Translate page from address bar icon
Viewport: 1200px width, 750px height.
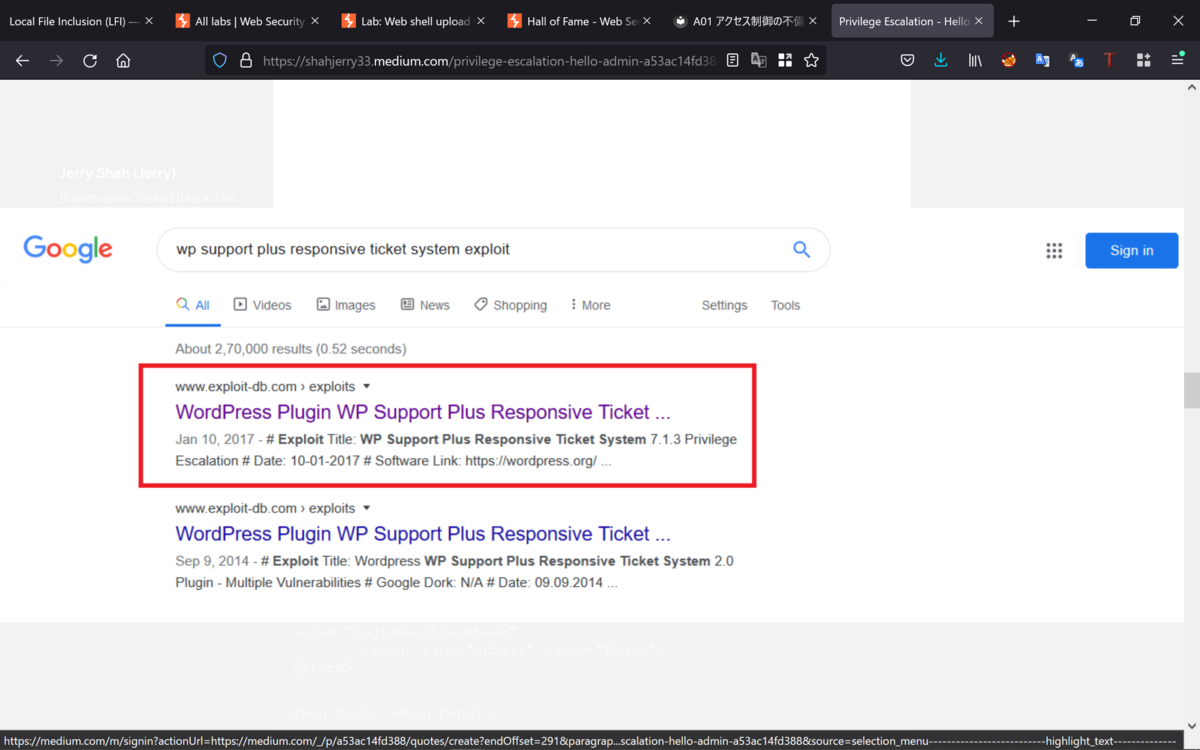tap(759, 61)
